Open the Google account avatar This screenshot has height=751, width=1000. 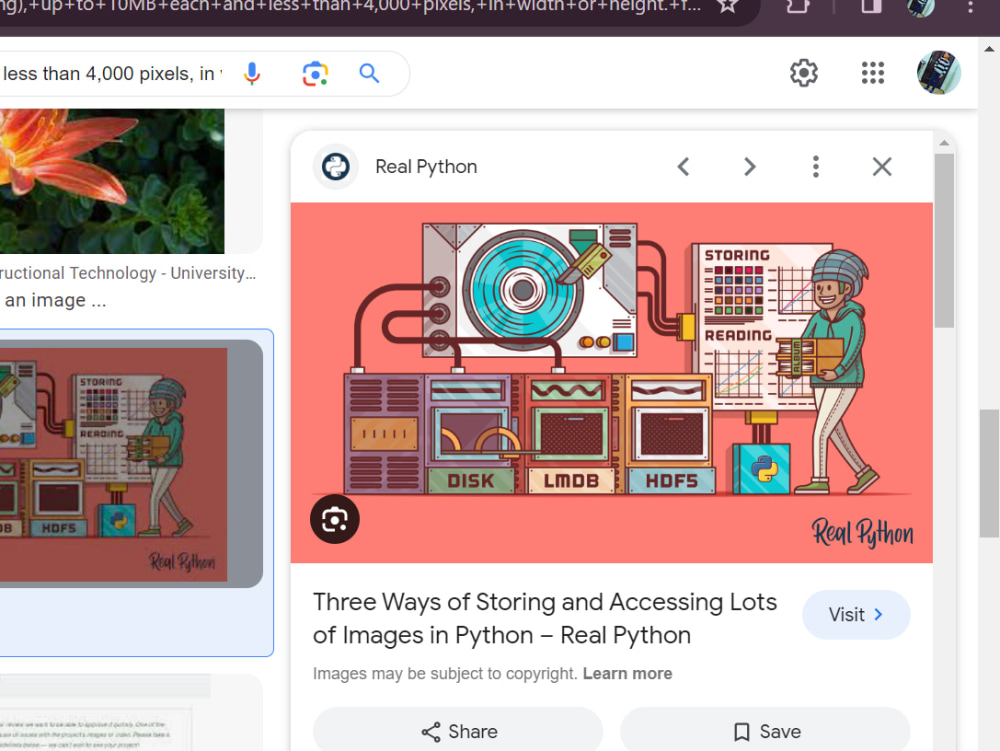tap(938, 73)
